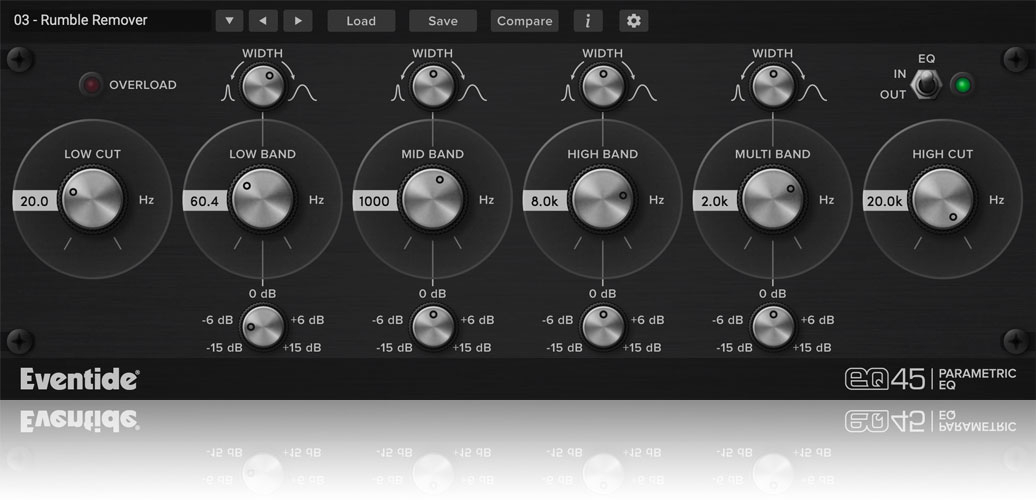The width and height of the screenshot is (1036, 500).
Task: Toggle the EQ In/Out switch
Action: click(927, 86)
